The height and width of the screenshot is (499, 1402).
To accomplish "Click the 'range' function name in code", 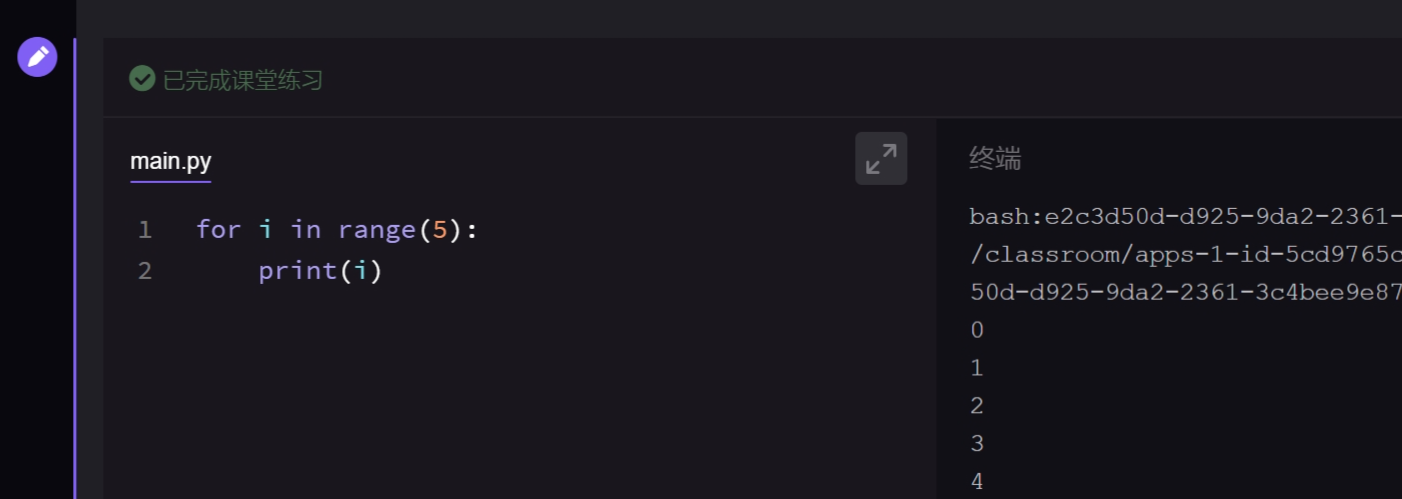I will click(377, 230).
